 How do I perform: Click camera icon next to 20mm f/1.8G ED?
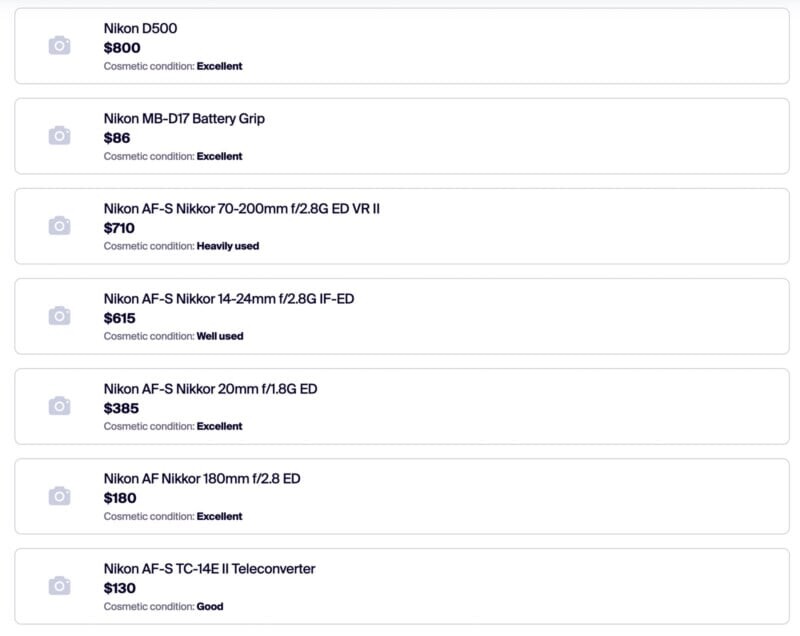(60, 406)
